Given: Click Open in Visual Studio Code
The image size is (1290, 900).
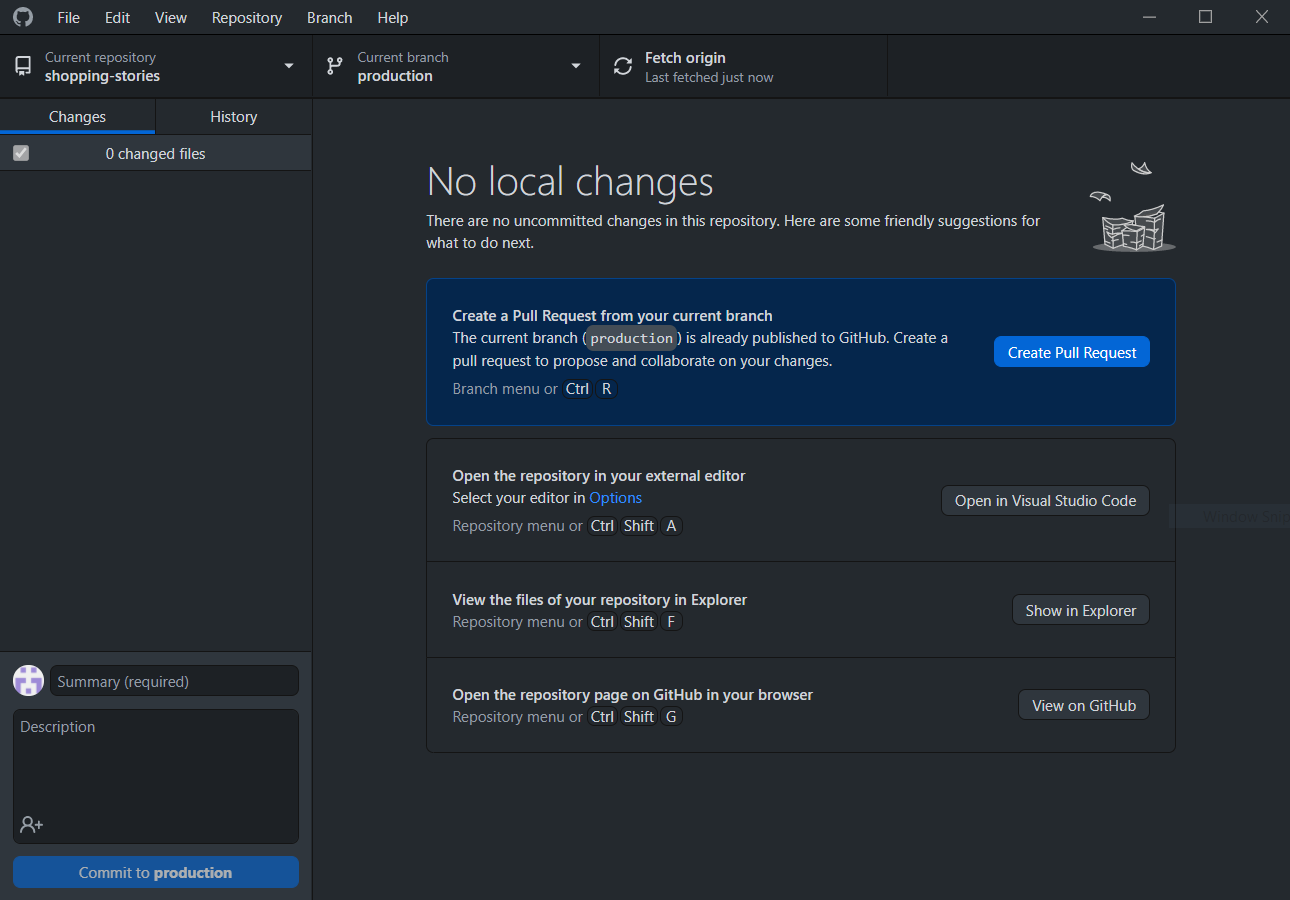Looking at the screenshot, I should pos(1045,501).
